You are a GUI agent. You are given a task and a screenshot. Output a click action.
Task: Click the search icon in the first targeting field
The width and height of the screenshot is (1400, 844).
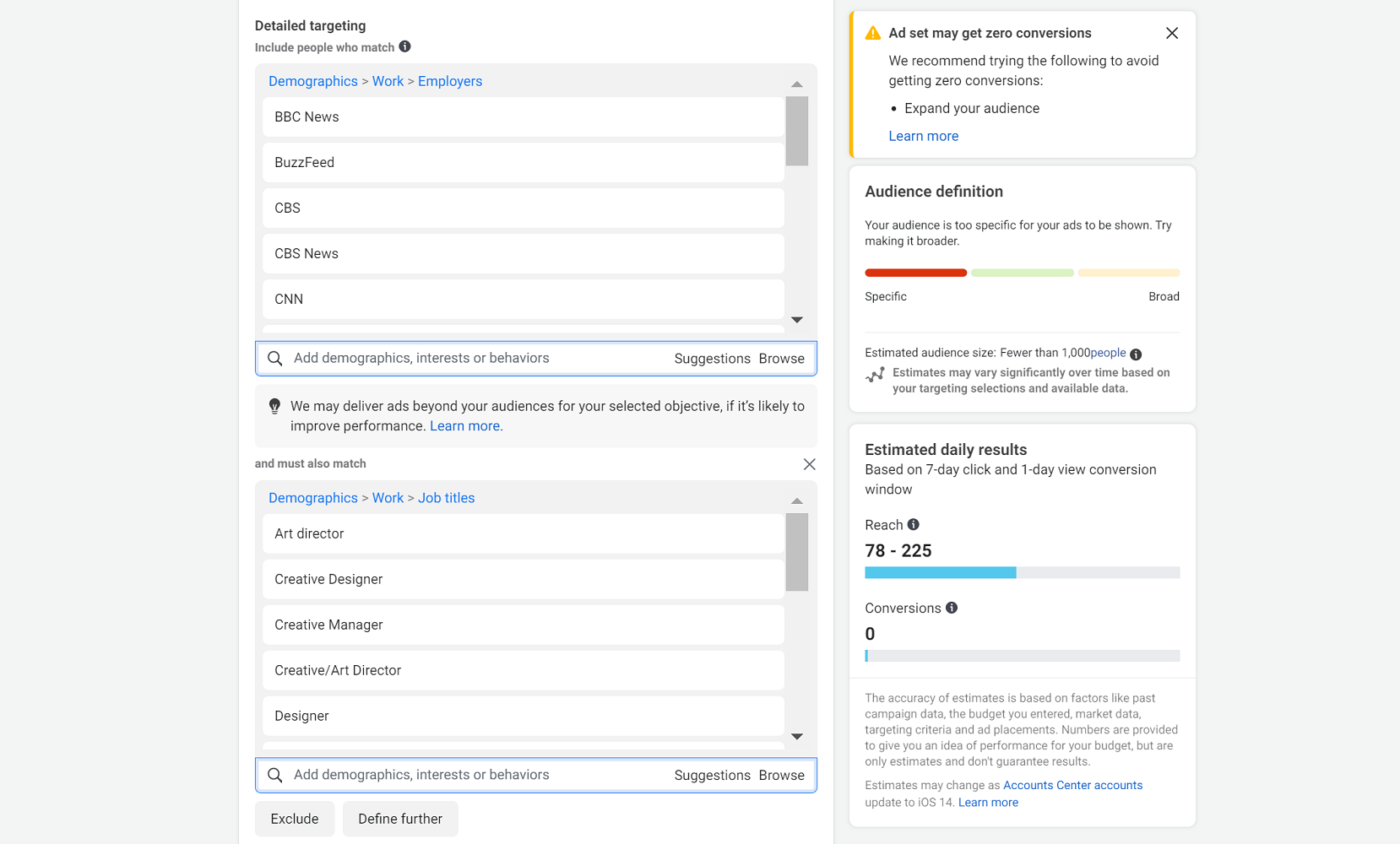point(274,359)
